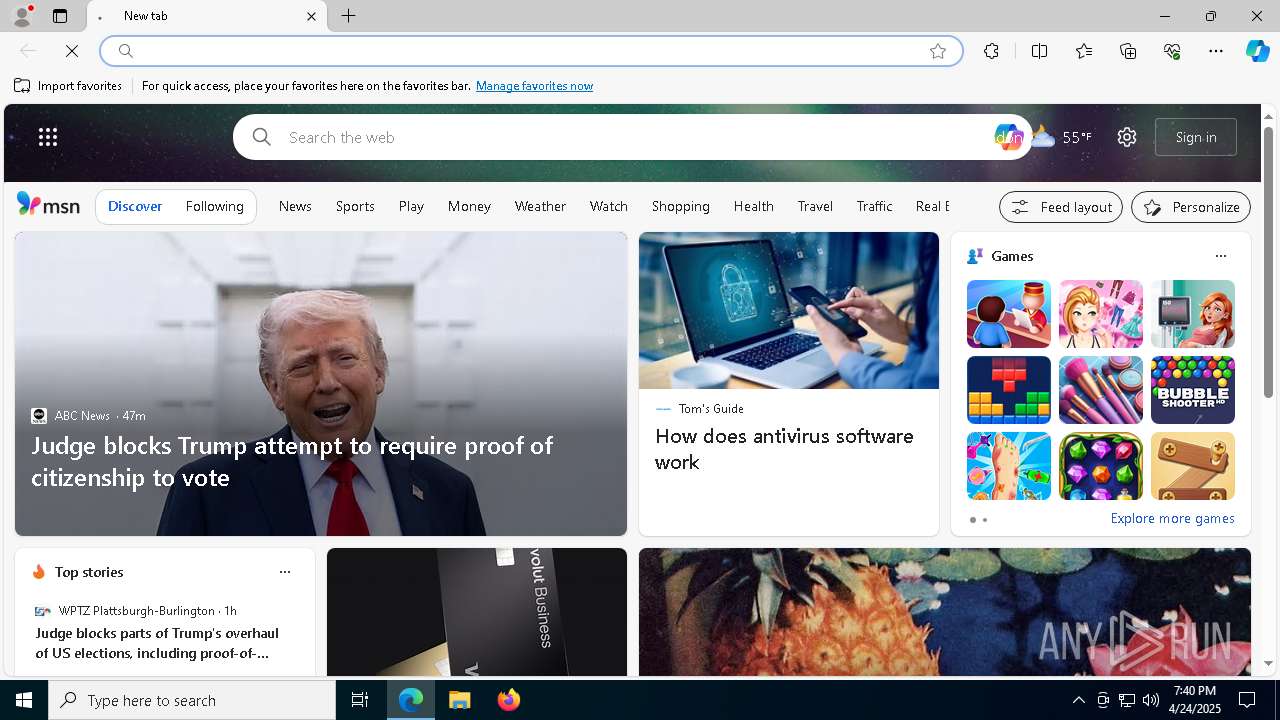The width and height of the screenshot is (1280, 720).
Task: Click the address bar field
Action: pos(530,51)
